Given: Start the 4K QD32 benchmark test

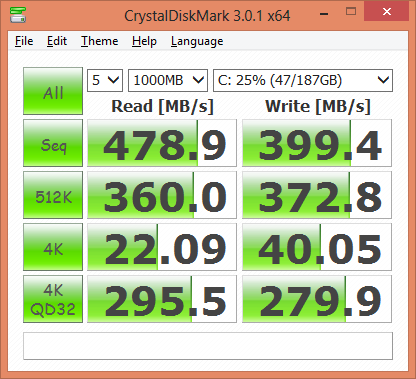Looking at the screenshot, I should point(53,299).
